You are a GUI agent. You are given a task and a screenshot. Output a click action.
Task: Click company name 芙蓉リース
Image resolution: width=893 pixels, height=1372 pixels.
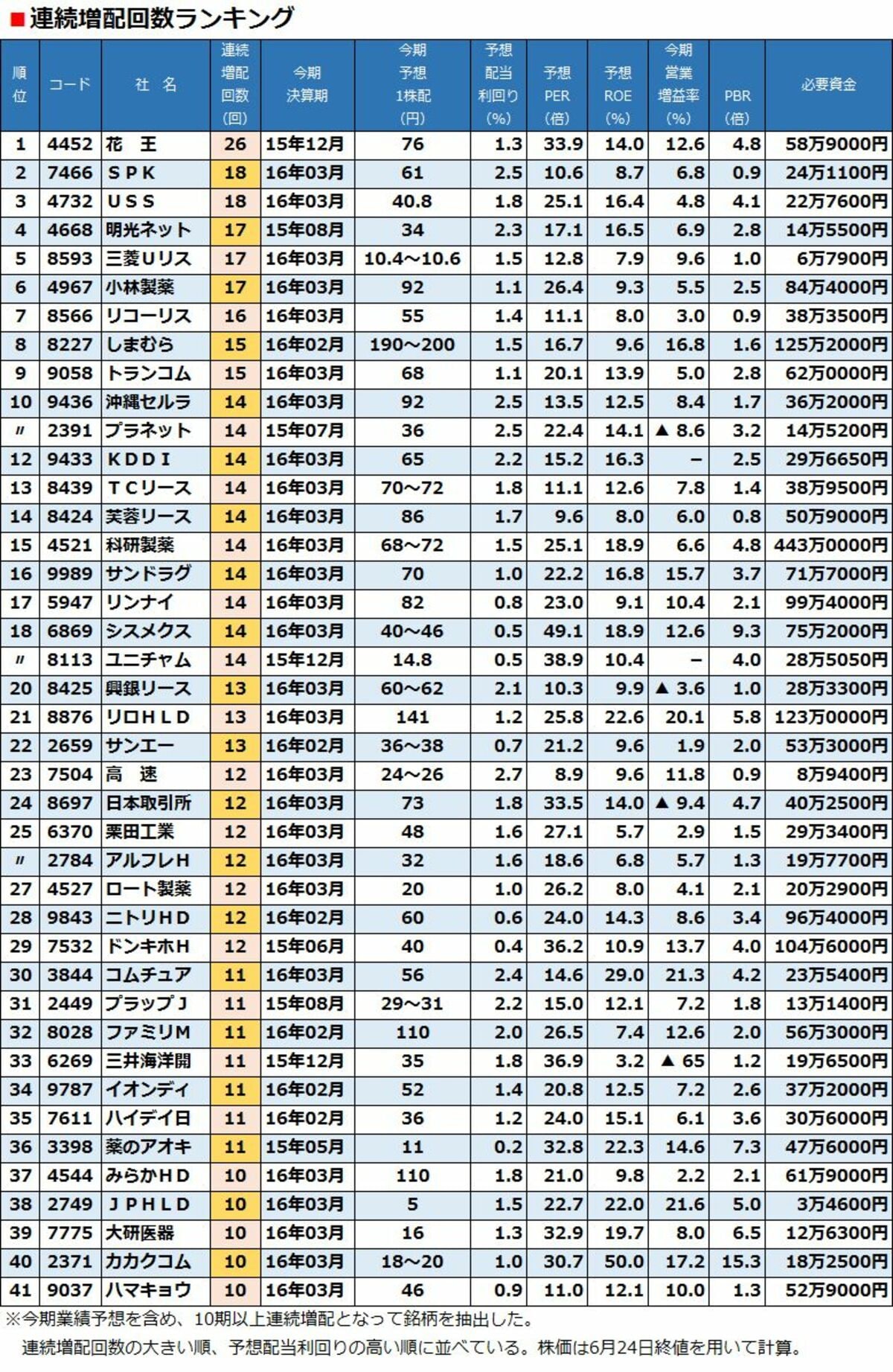[x=148, y=517]
